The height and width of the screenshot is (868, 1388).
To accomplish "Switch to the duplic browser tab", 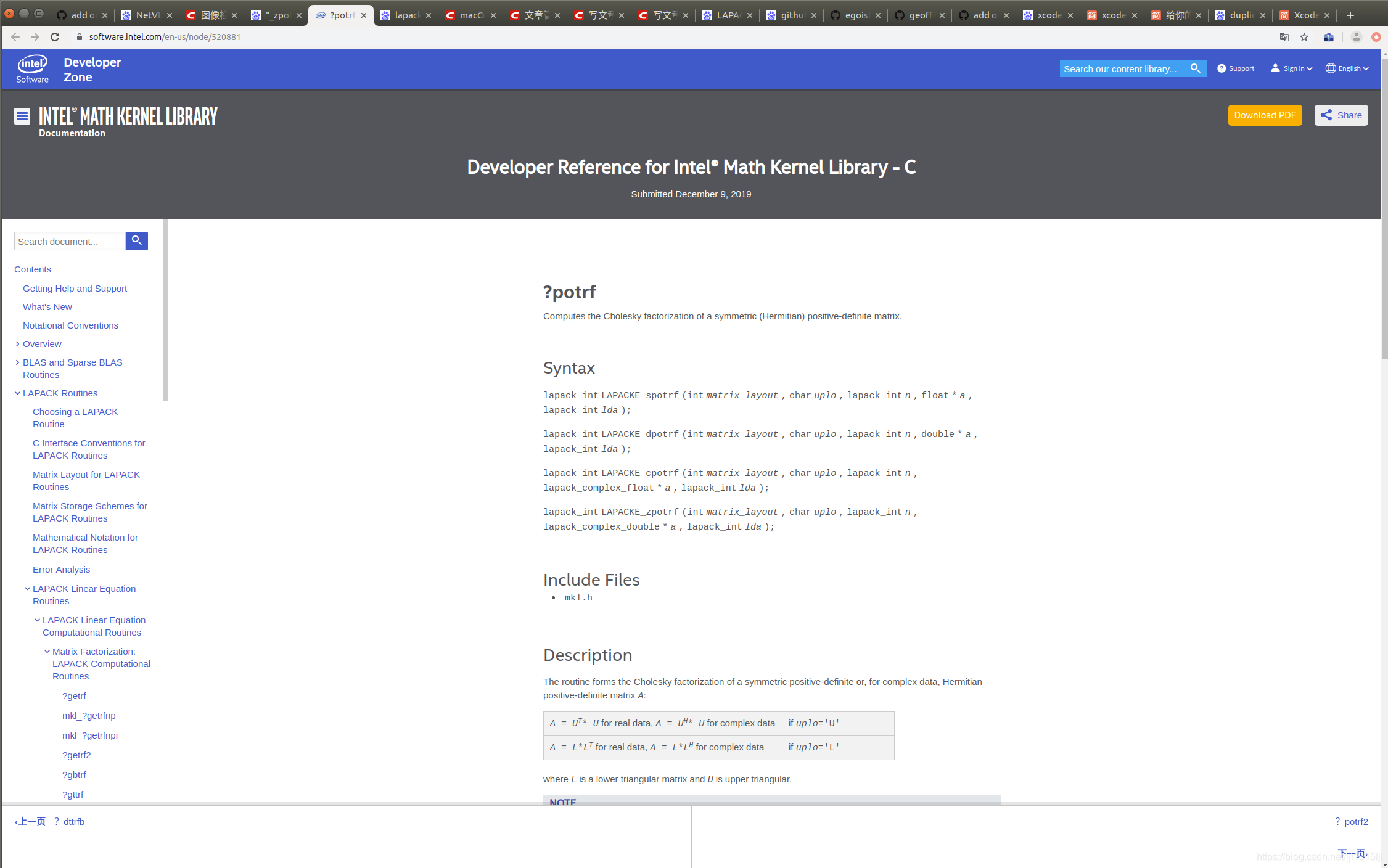I will click(1240, 15).
